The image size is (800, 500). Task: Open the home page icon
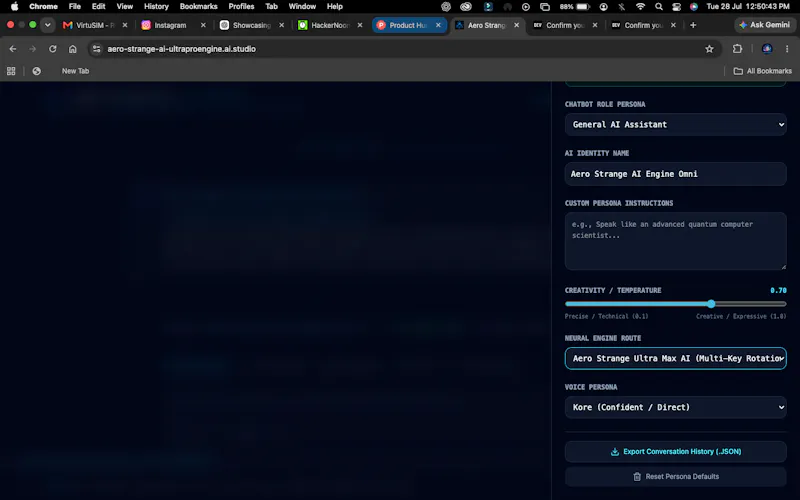[72, 49]
